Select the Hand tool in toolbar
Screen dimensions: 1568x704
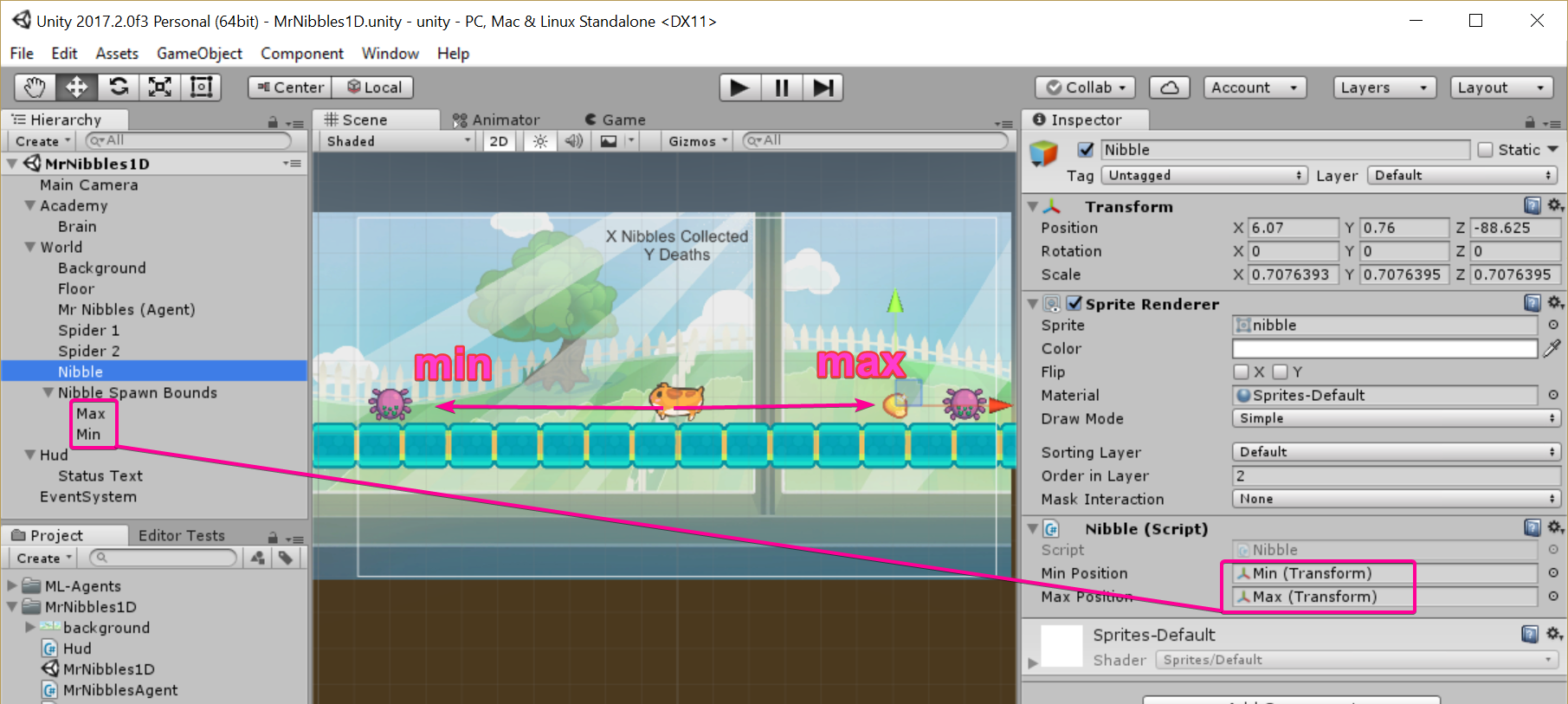pos(35,87)
